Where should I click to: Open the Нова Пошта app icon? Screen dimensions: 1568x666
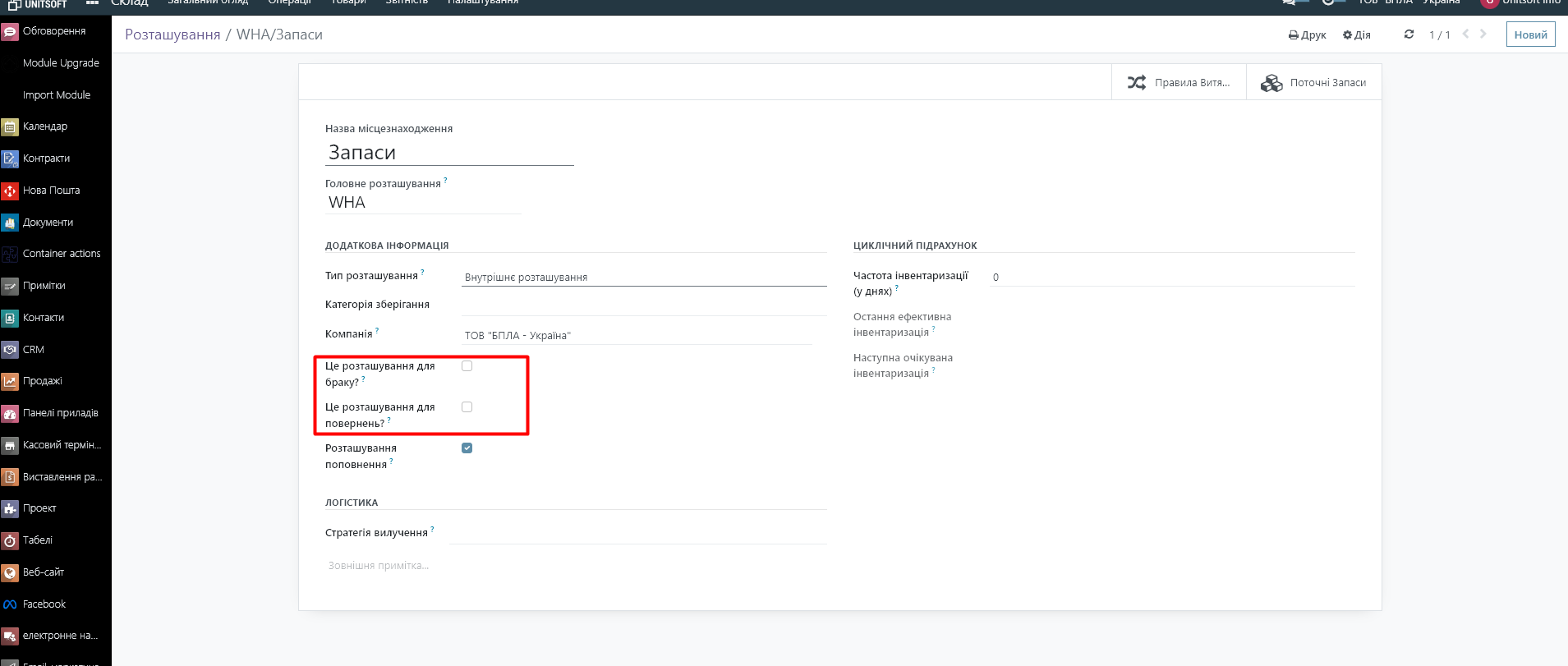click(x=10, y=191)
